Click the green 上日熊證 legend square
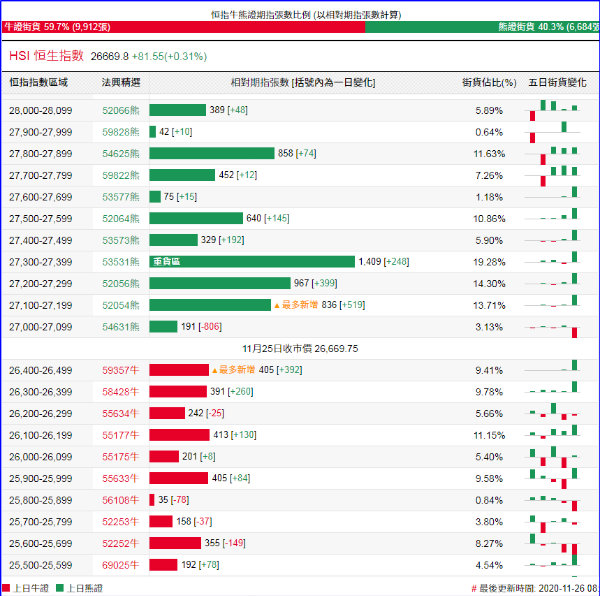Screen dimensions: 600x596 [x=60, y=588]
